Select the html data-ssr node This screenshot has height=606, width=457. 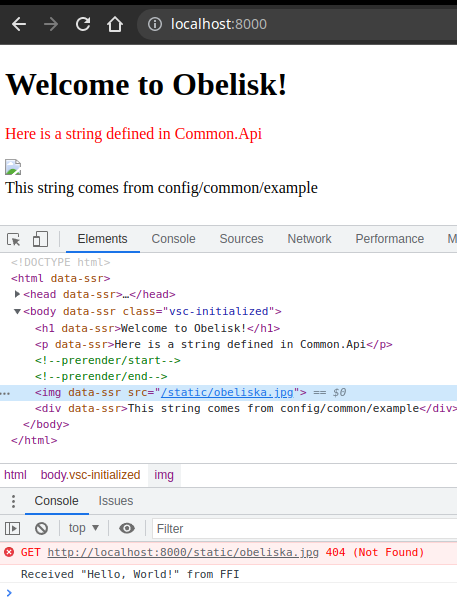61,278
